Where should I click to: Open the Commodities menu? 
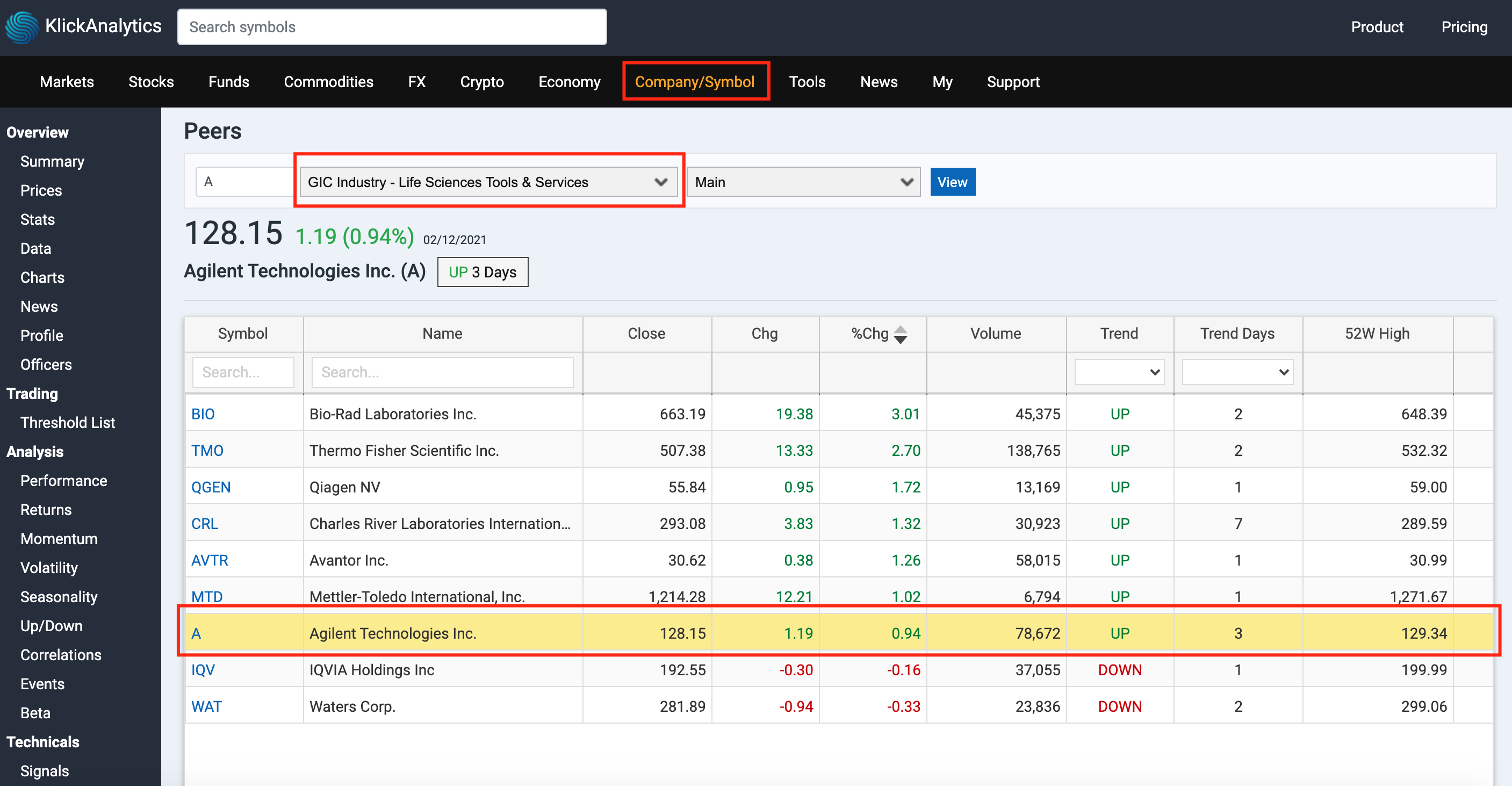pos(328,82)
